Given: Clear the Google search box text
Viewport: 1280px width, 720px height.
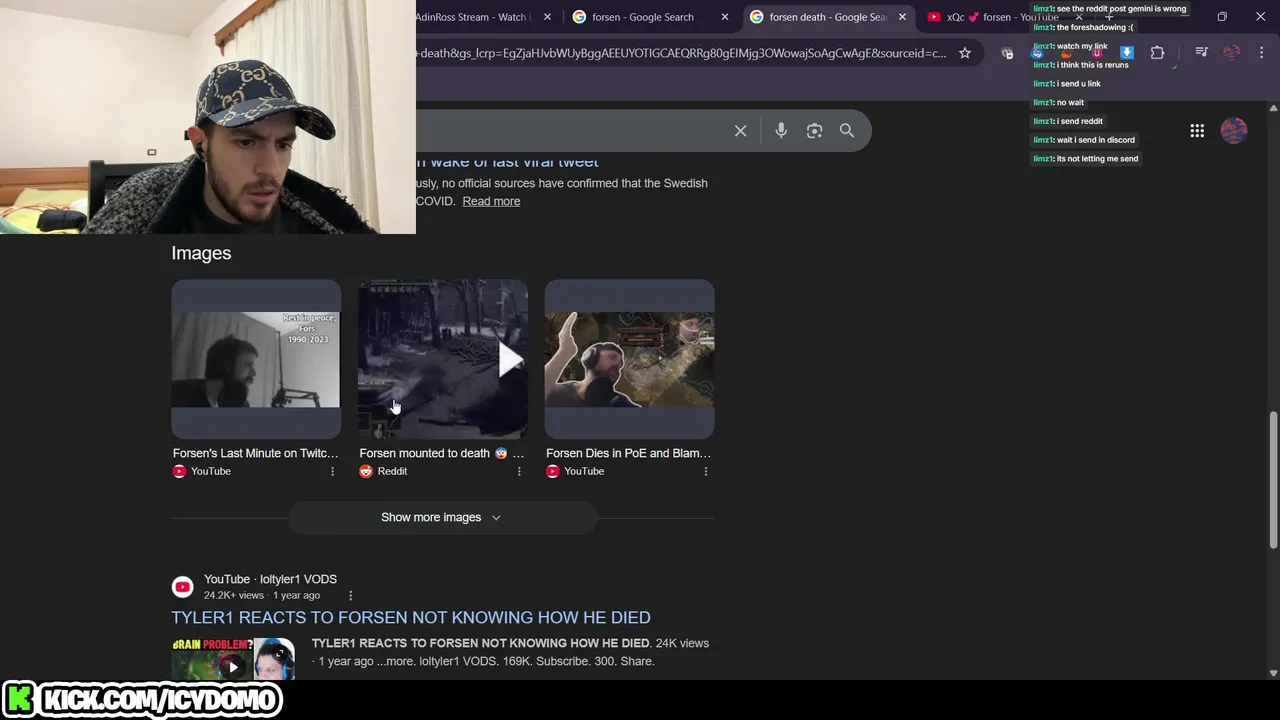Looking at the screenshot, I should 740,131.
